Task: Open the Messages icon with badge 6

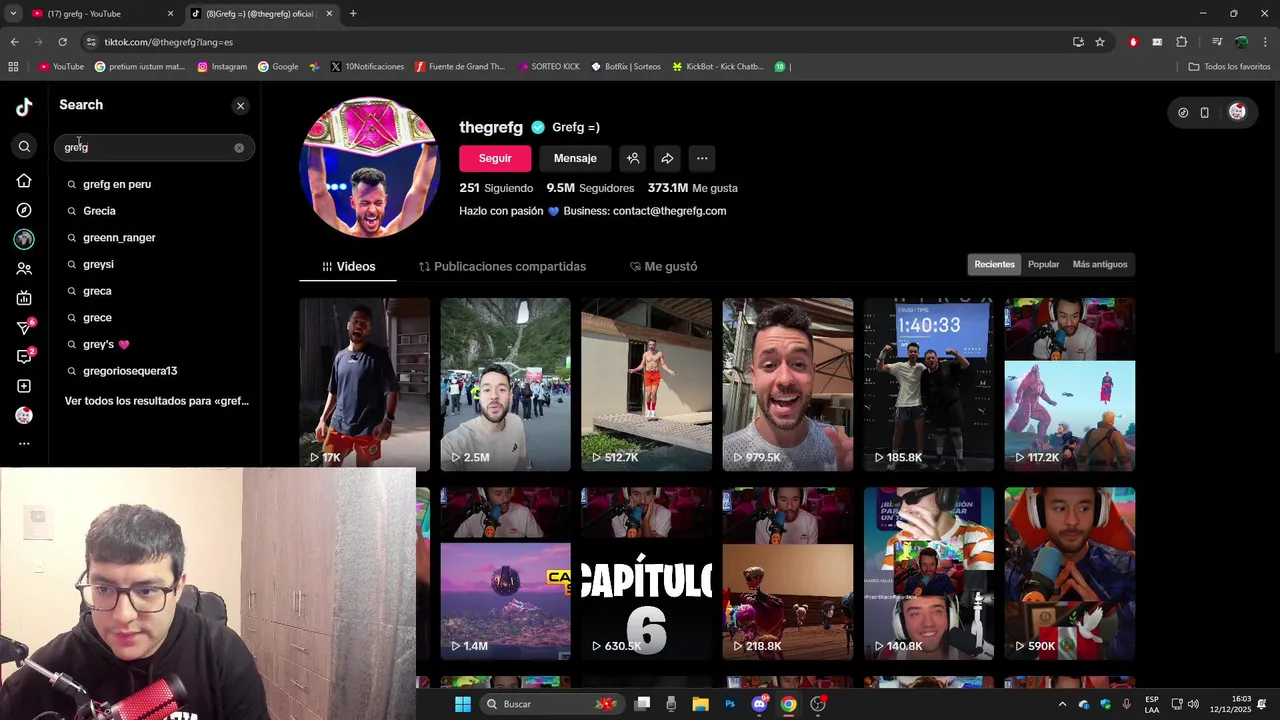Action: [x=25, y=328]
